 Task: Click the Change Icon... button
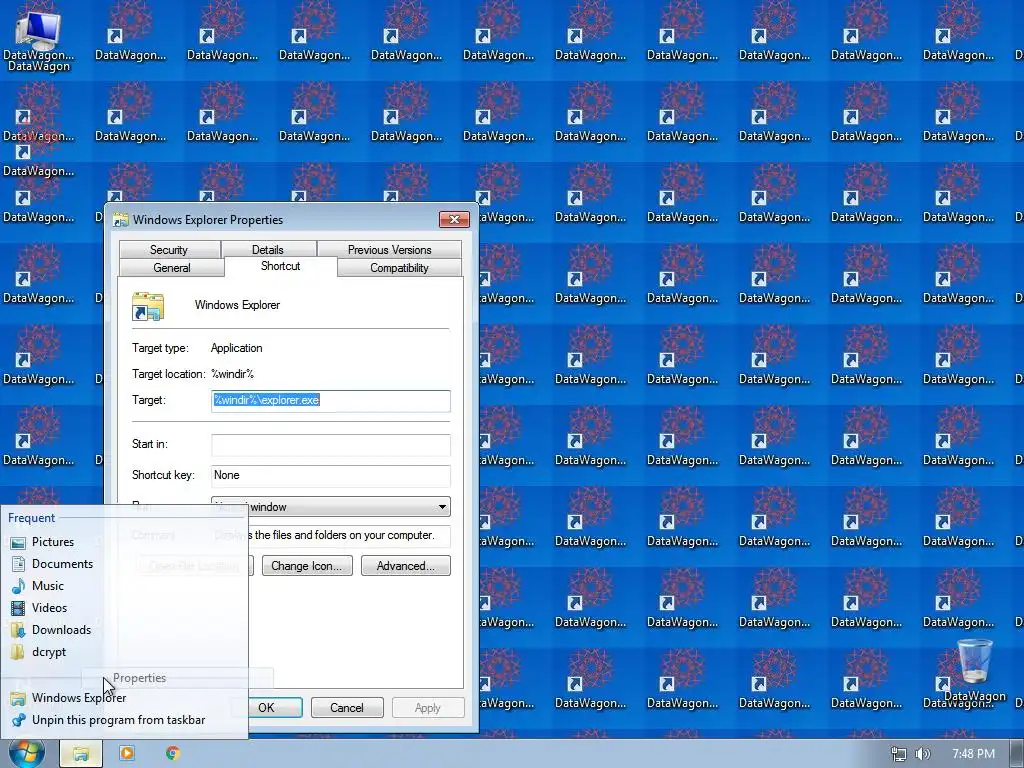click(x=307, y=566)
